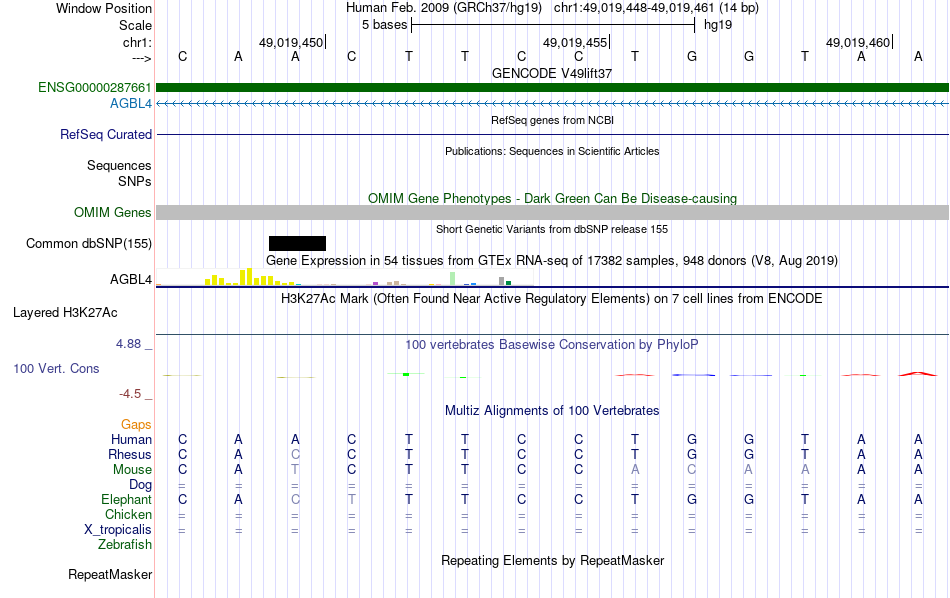The height and width of the screenshot is (598, 950).
Task: Click the chr1: ruler label
Action: pyautogui.click(x=137, y=42)
